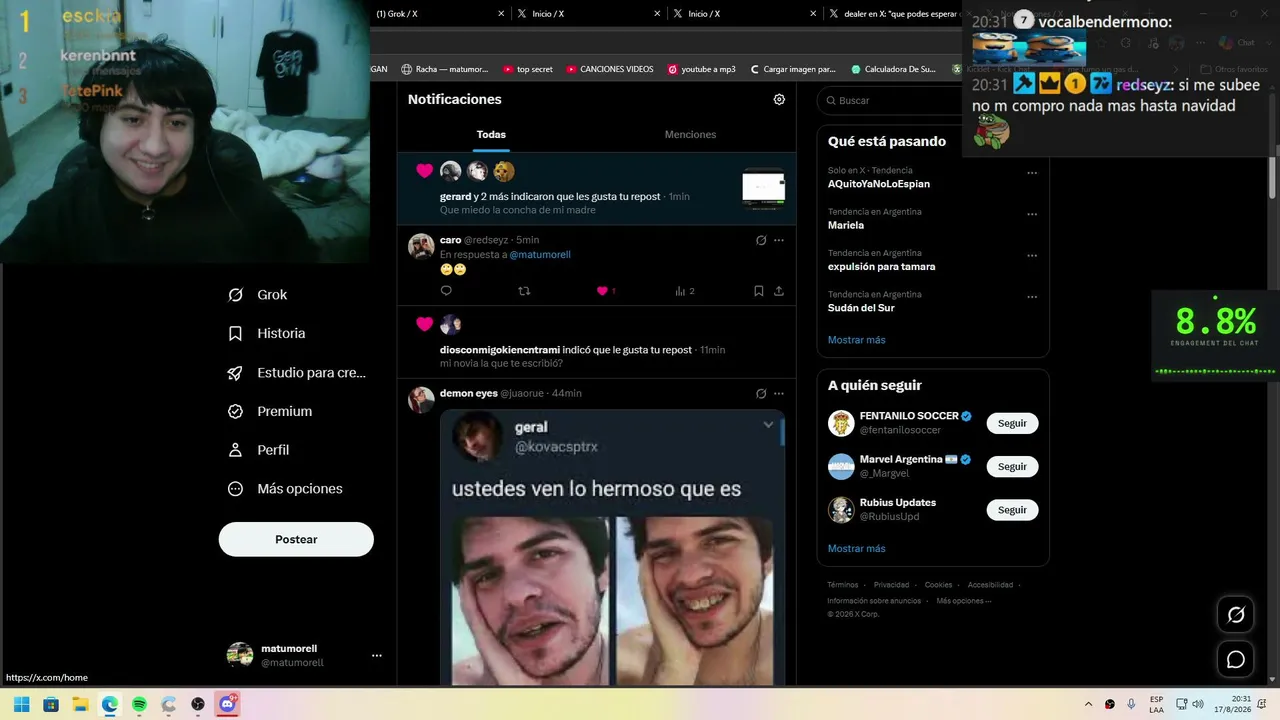Click the Grok icon in the sidebar

235,295
